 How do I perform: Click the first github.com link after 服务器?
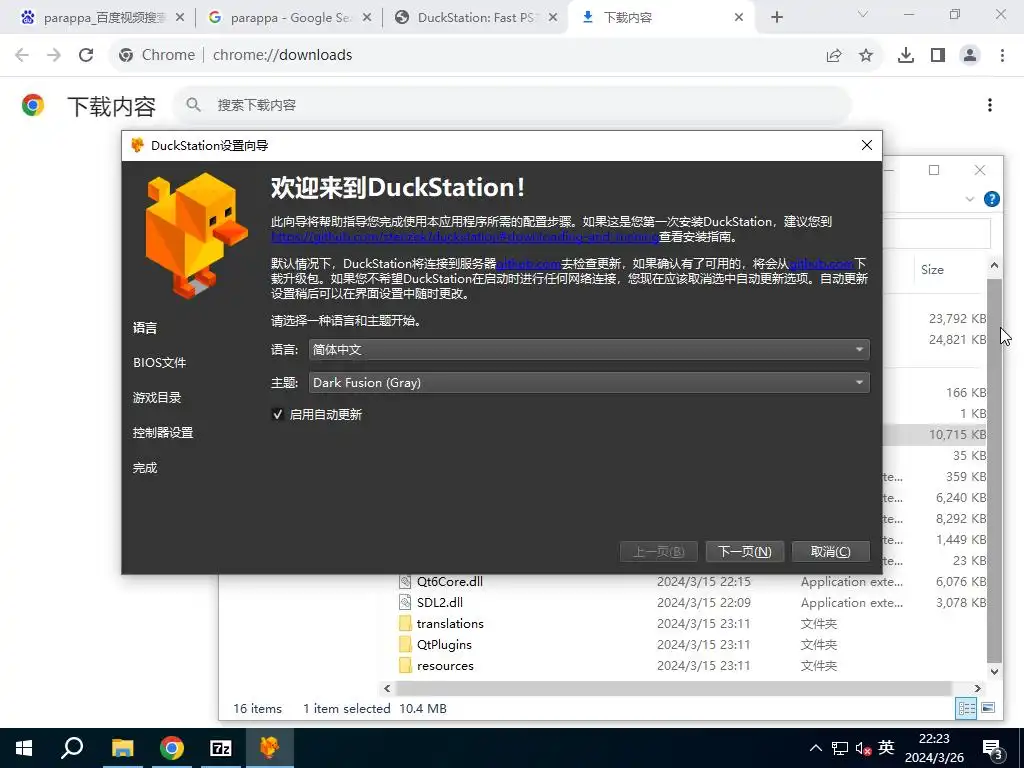point(528,263)
